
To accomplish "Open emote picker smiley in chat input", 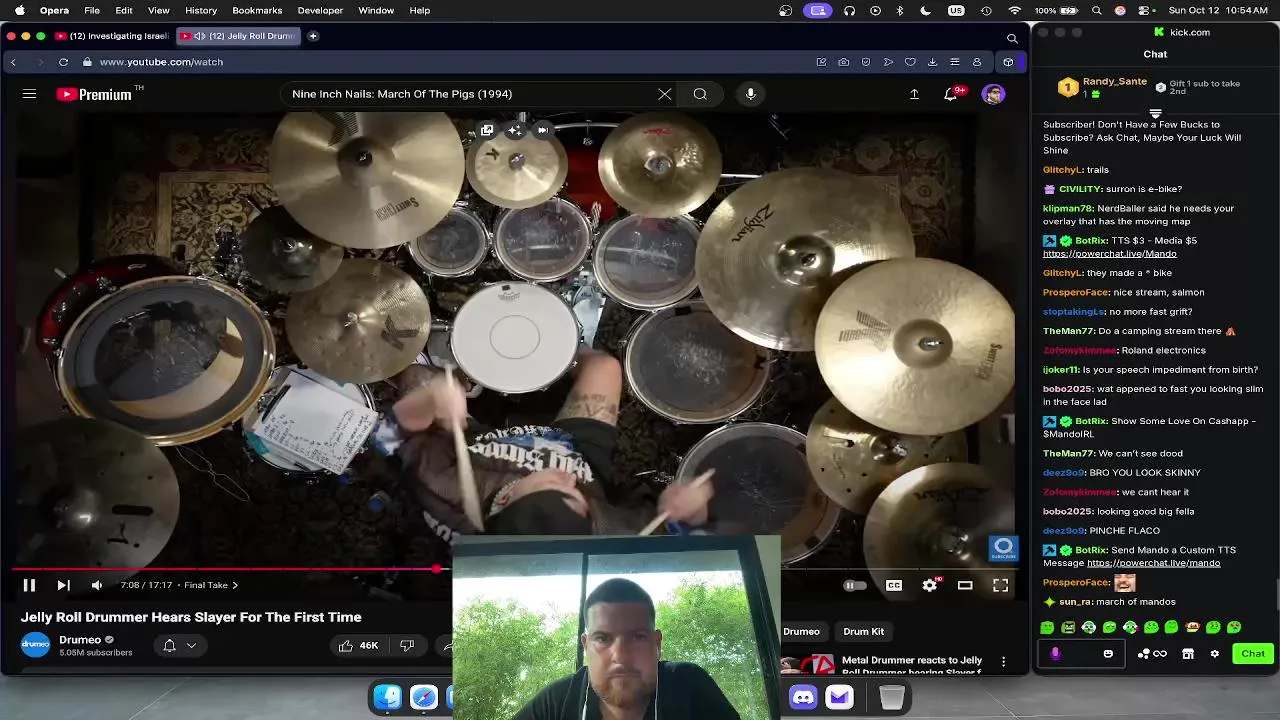I will [1108, 654].
